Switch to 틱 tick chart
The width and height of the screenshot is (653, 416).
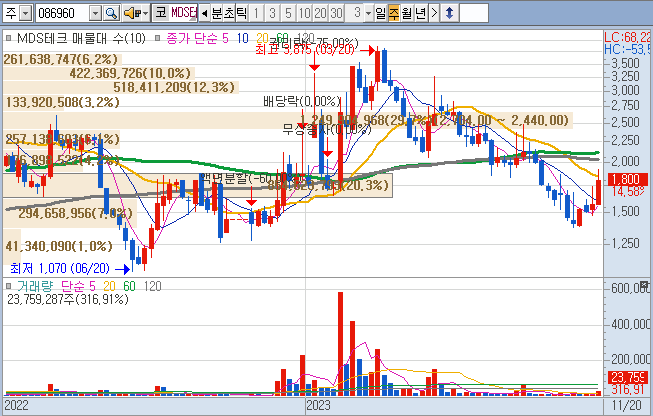[242, 13]
